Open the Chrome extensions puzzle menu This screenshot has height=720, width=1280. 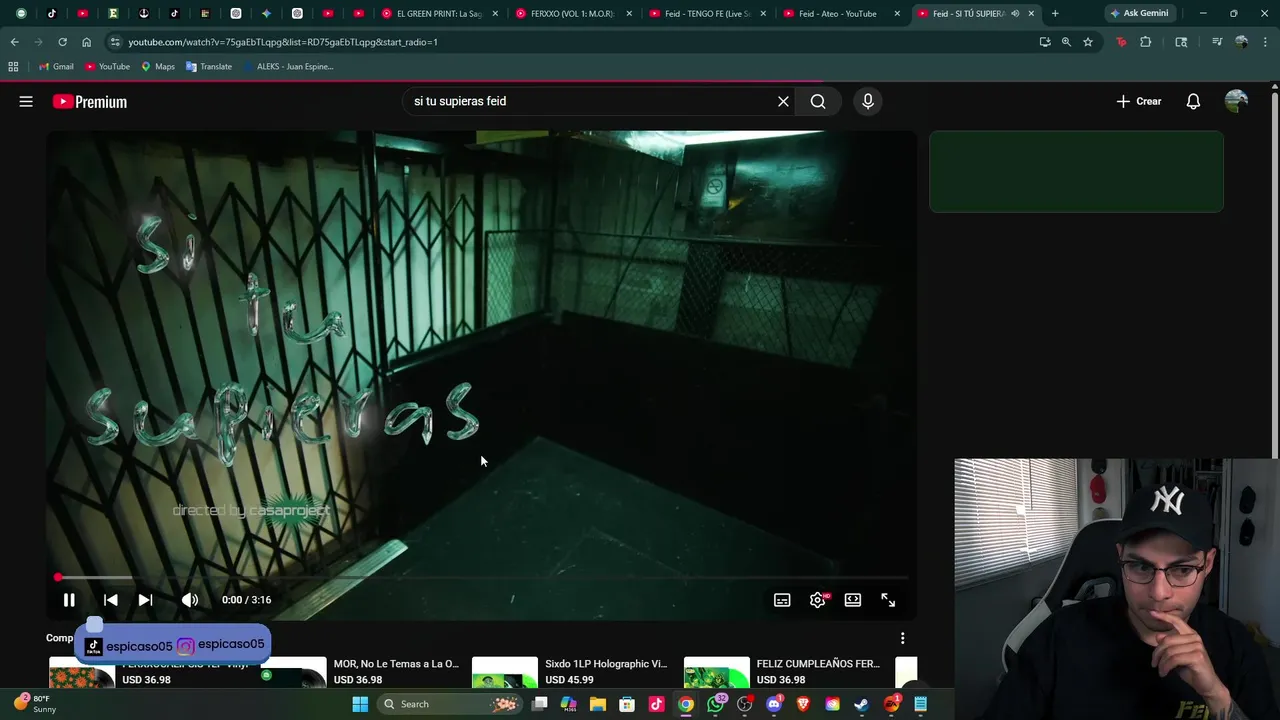1146,42
